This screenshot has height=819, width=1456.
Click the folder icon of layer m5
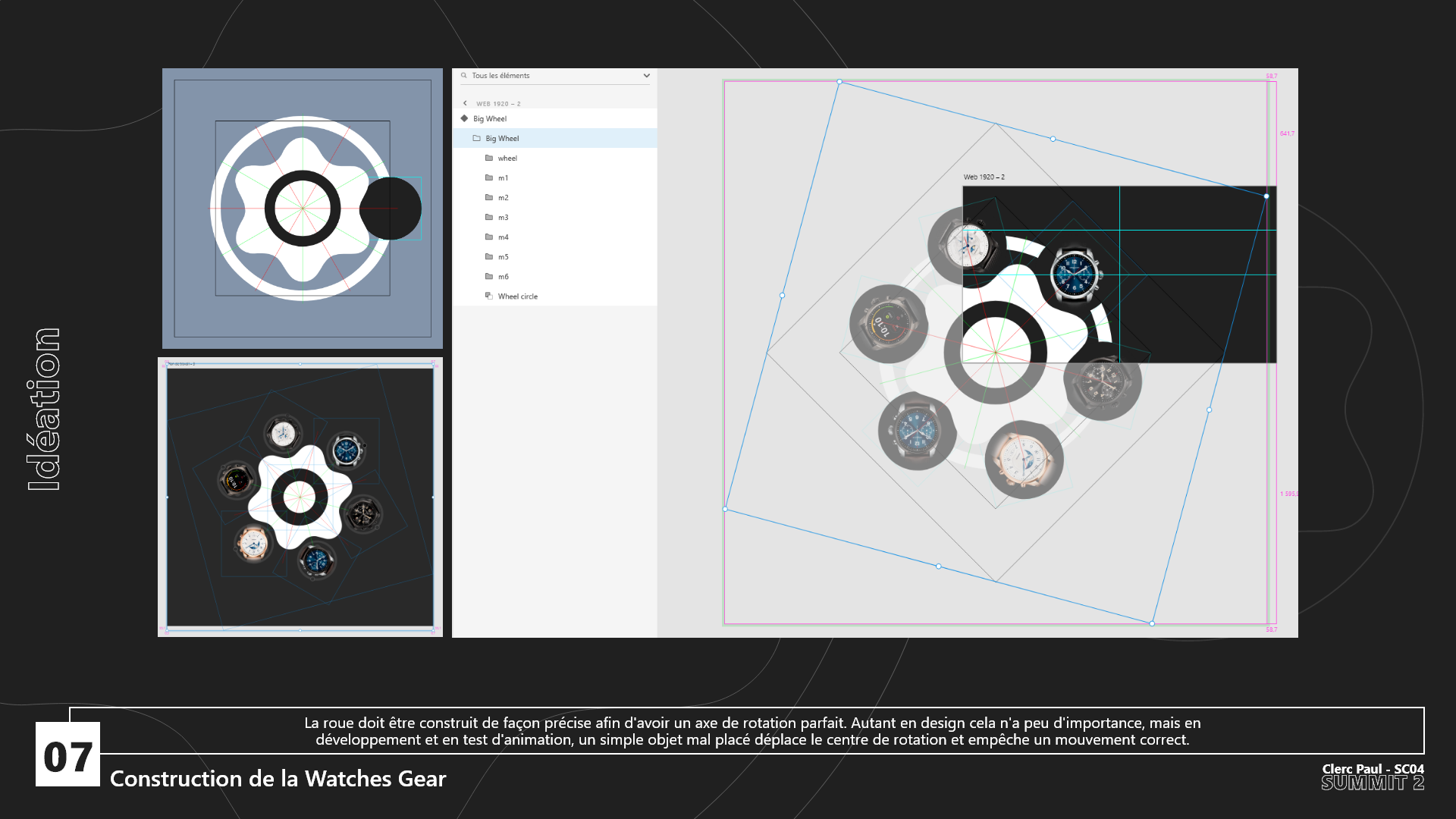tap(489, 256)
